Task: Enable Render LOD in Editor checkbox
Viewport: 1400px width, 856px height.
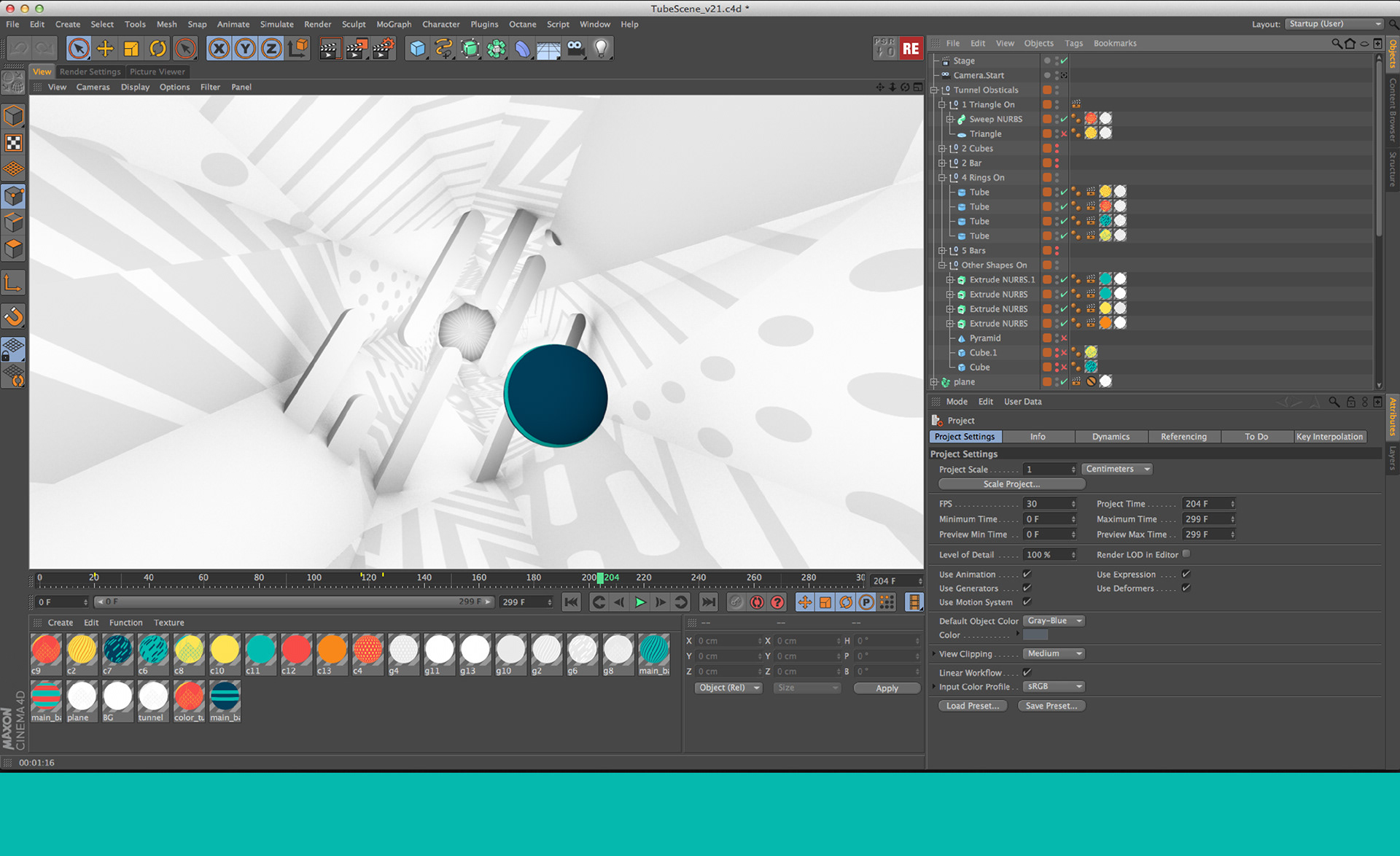Action: (x=1186, y=554)
